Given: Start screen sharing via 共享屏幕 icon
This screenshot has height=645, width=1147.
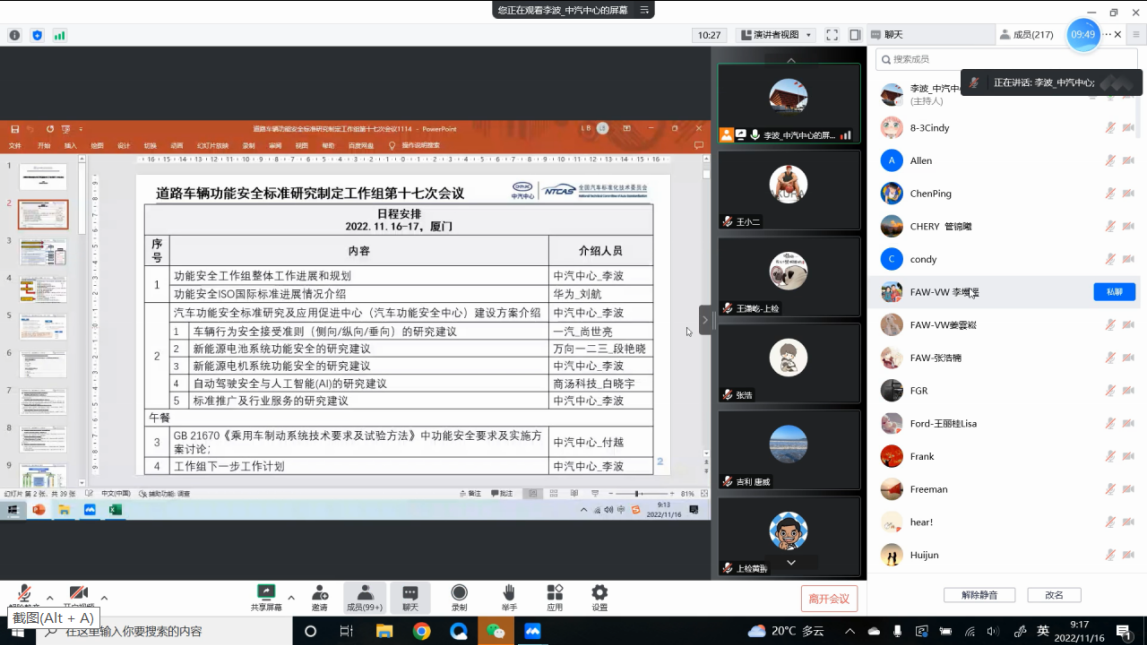Looking at the screenshot, I should (x=265, y=592).
